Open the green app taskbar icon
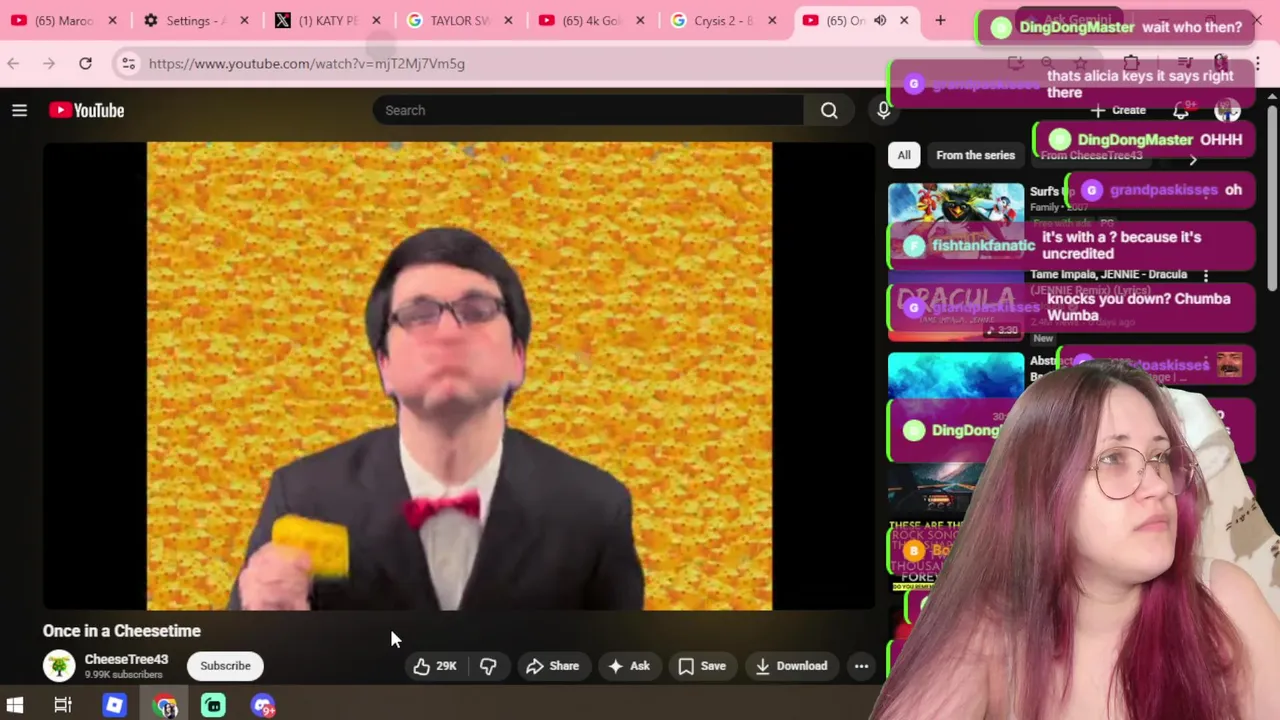Image resolution: width=1280 pixels, height=720 pixels. click(x=213, y=705)
